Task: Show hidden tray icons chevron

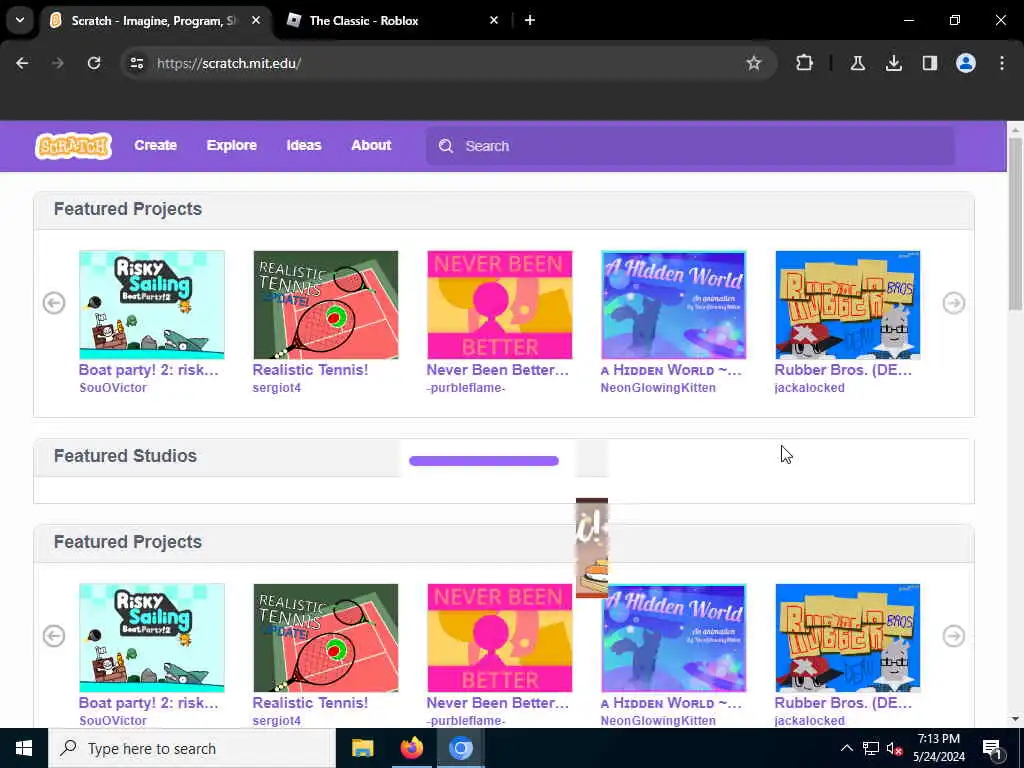Action: [846, 748]
